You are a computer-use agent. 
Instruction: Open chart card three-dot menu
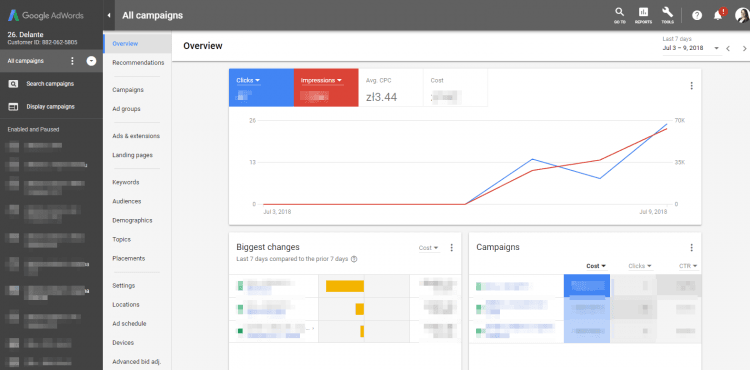point(691,86)
